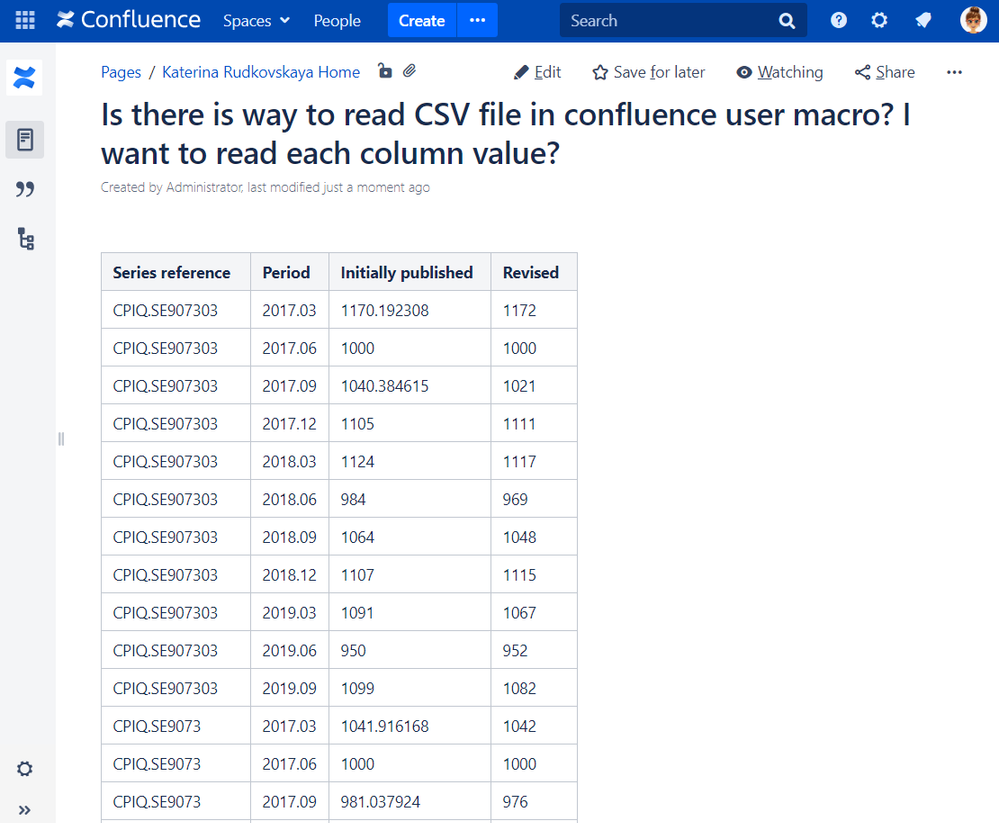Follow the Pages breadcrumb link
Screen dimensions: 999x823
[120, 72]
